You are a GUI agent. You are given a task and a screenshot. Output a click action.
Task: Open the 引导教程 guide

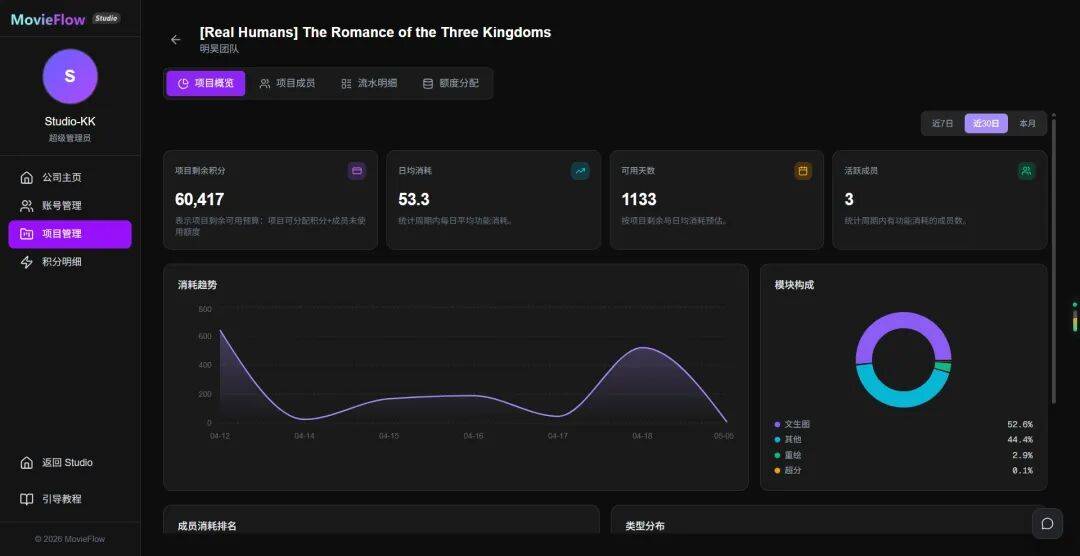(x=70, y=499)
